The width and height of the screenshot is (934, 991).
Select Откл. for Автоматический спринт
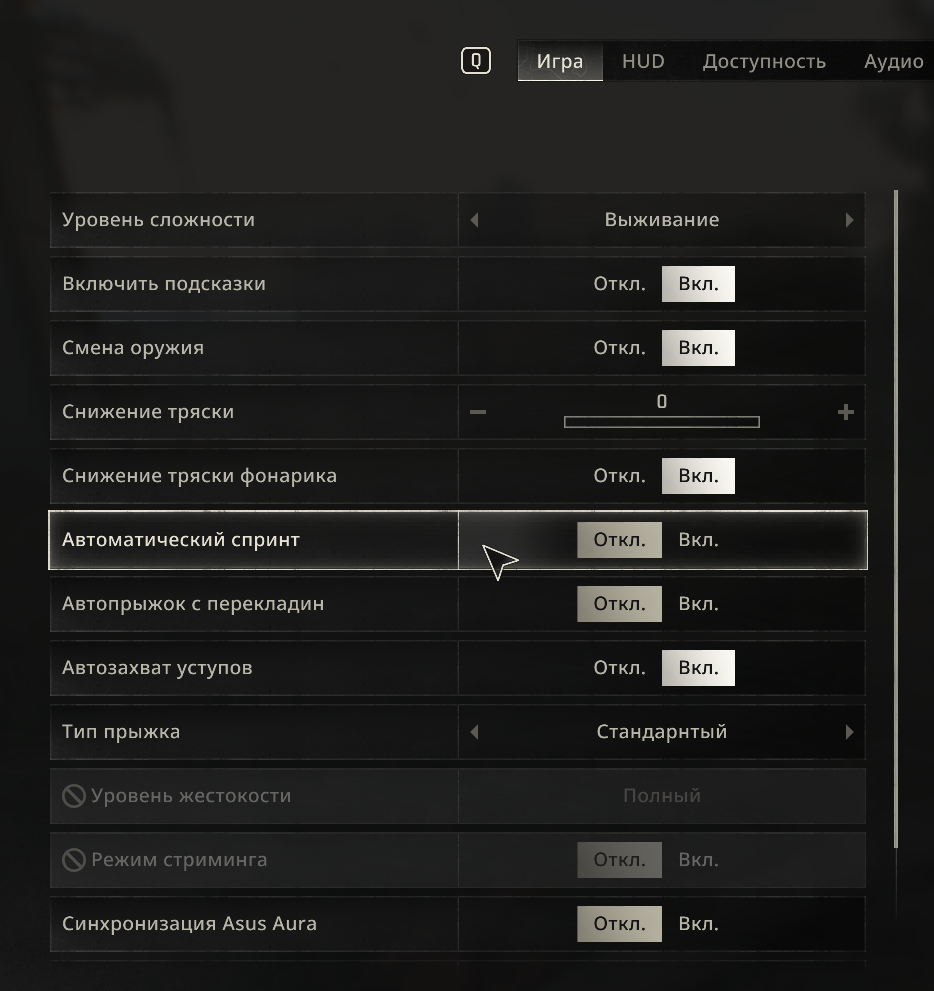(619, 540)
